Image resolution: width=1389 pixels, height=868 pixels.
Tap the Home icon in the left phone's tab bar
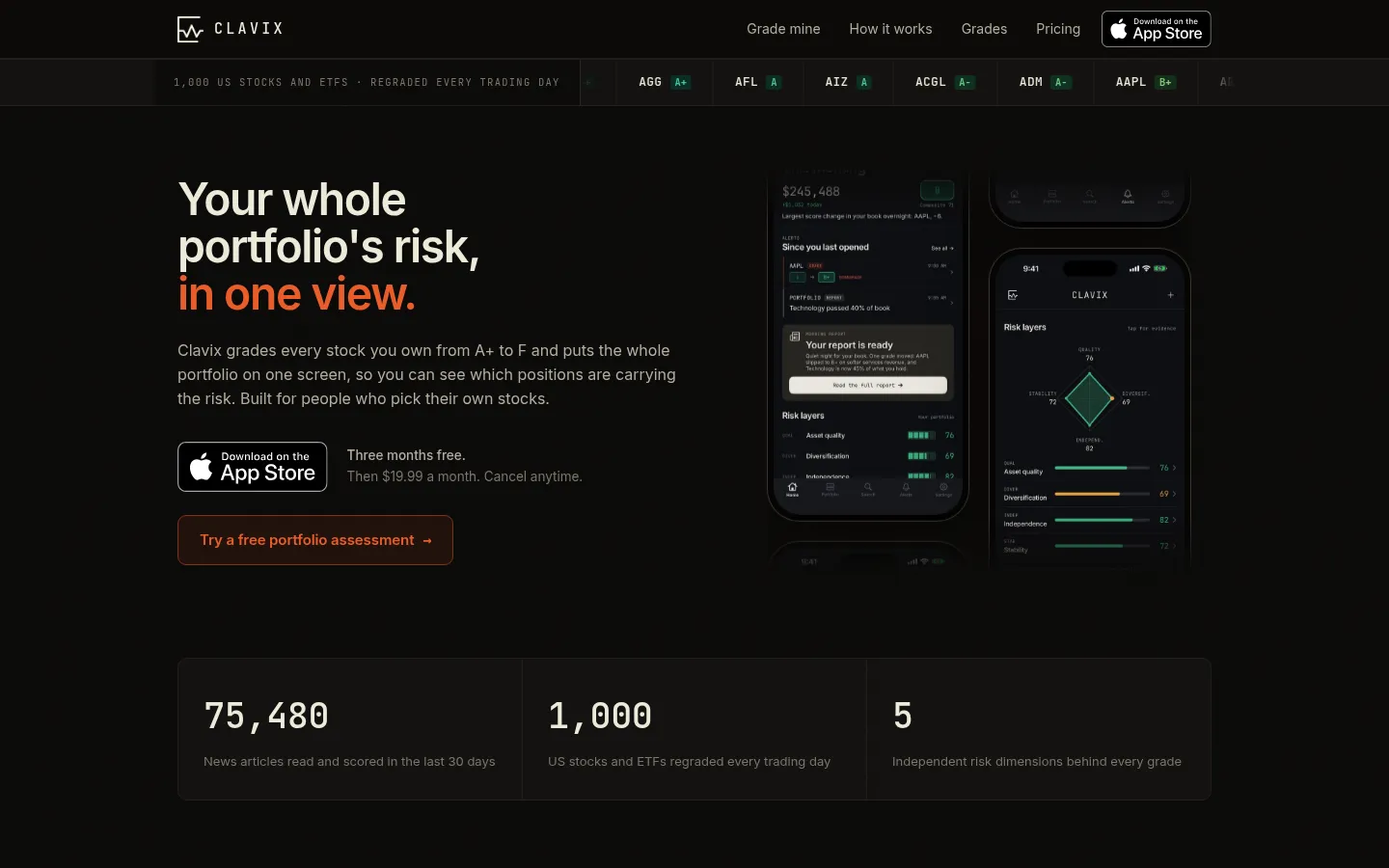point(792,487)
